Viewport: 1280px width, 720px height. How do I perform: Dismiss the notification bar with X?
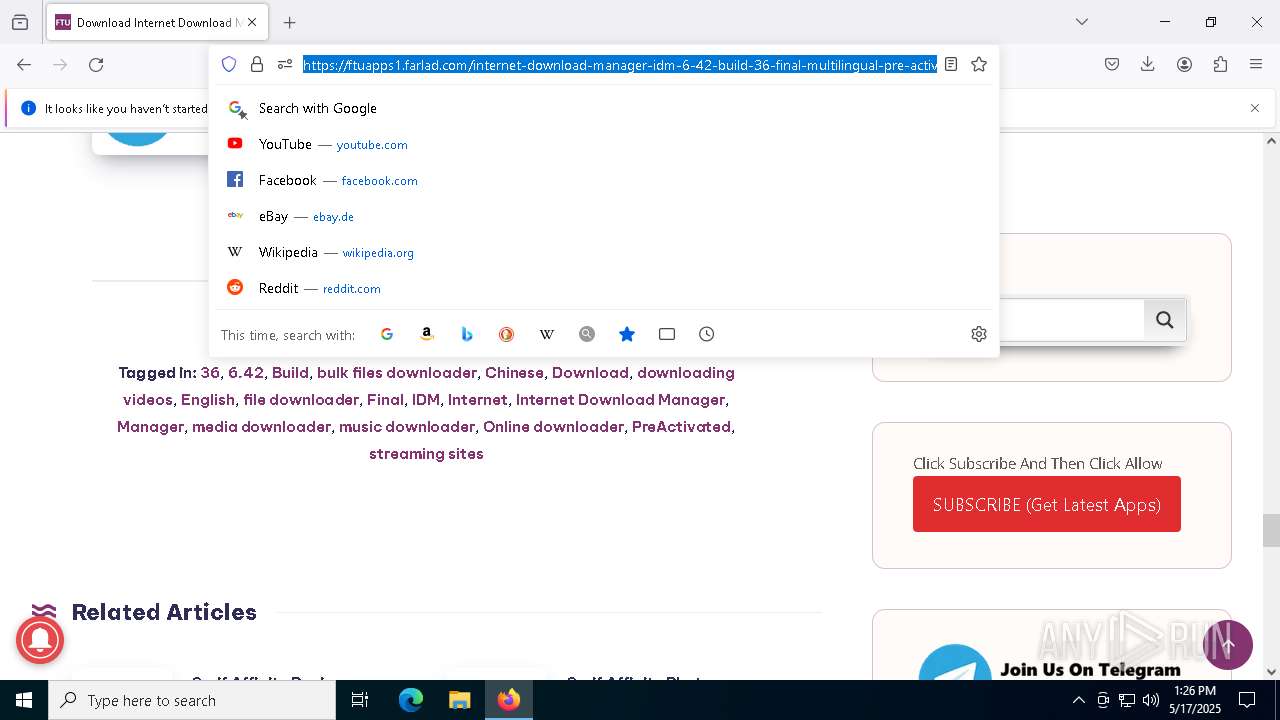tap(1255, 108)
